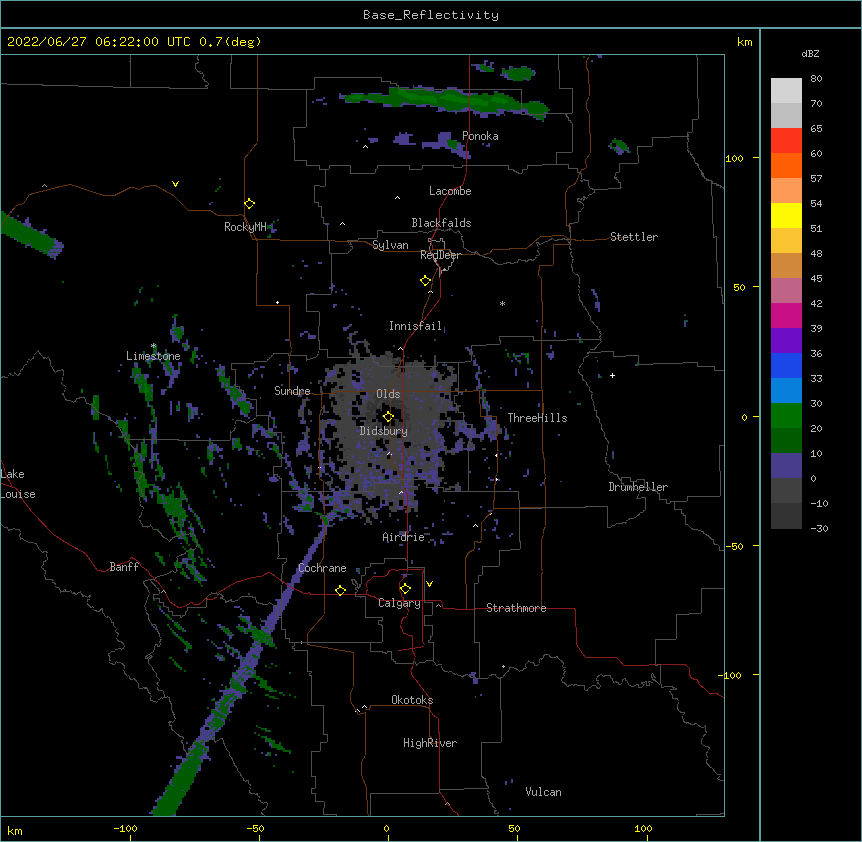Click the Blackfalds city label
Image resolution: width=862 pixels, height=842 pixels.
441,223
